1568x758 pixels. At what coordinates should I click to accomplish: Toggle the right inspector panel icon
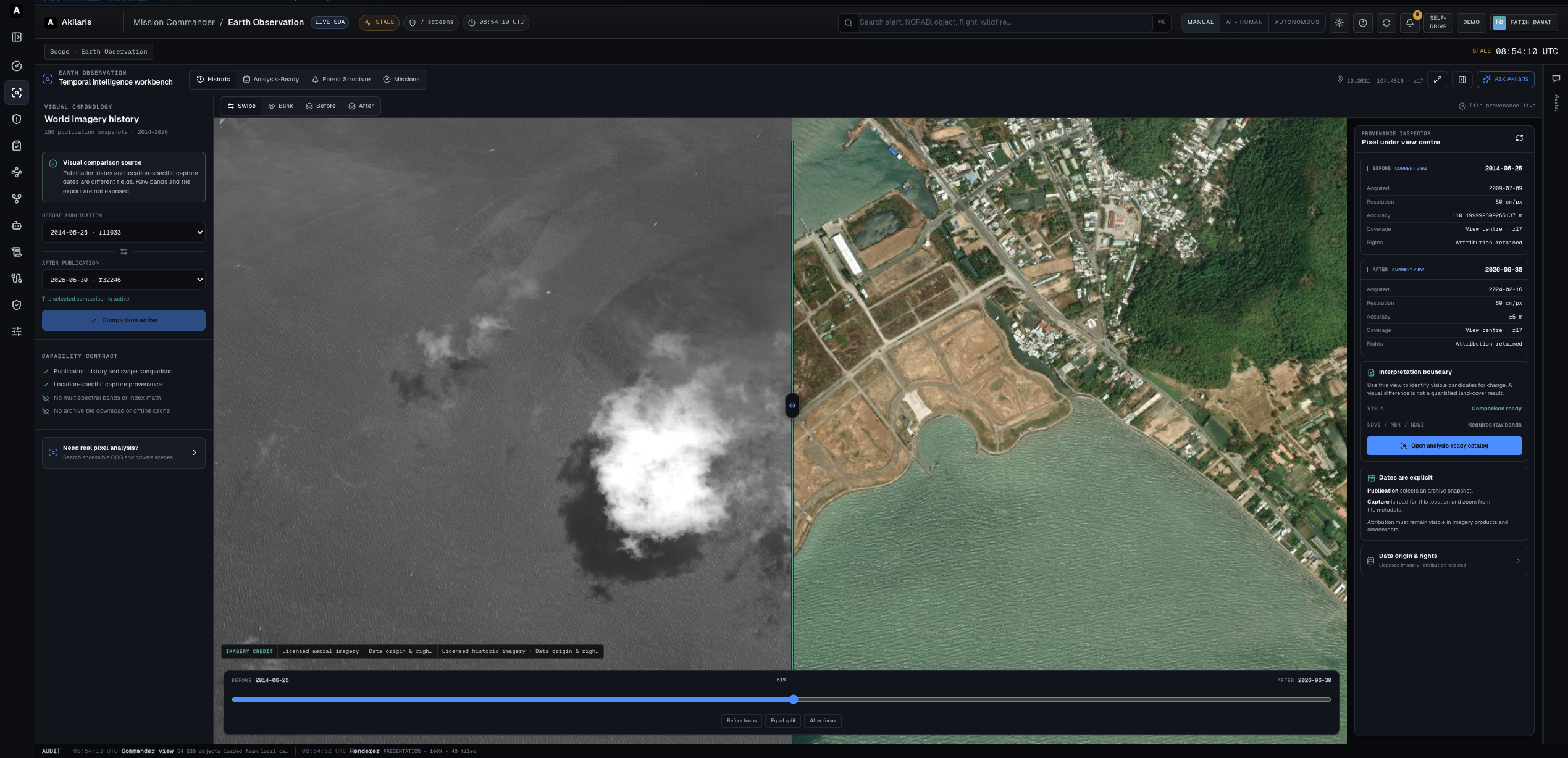1462,80
